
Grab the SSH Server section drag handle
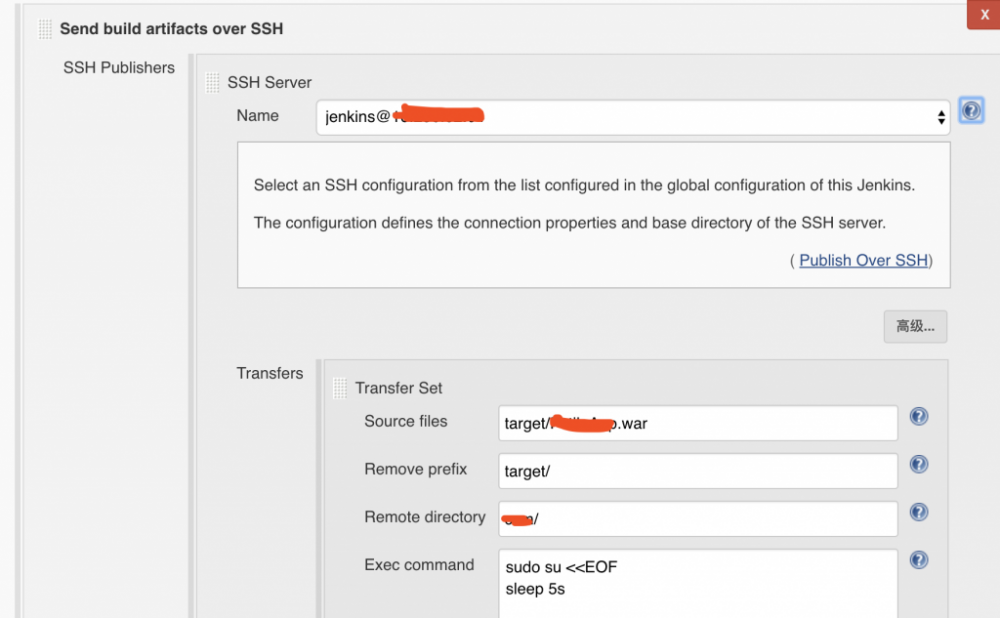212,82
